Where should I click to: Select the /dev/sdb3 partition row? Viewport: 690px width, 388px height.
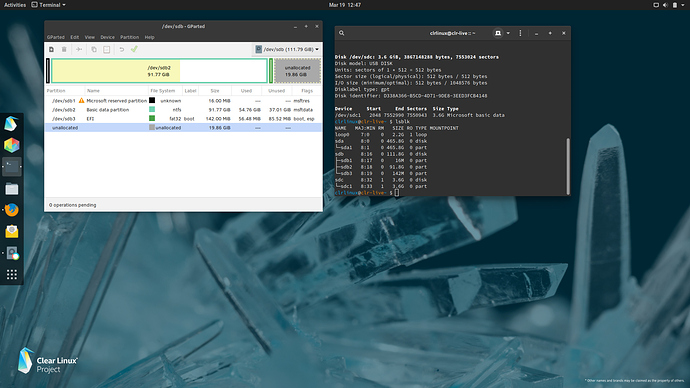tap(184, 119)
